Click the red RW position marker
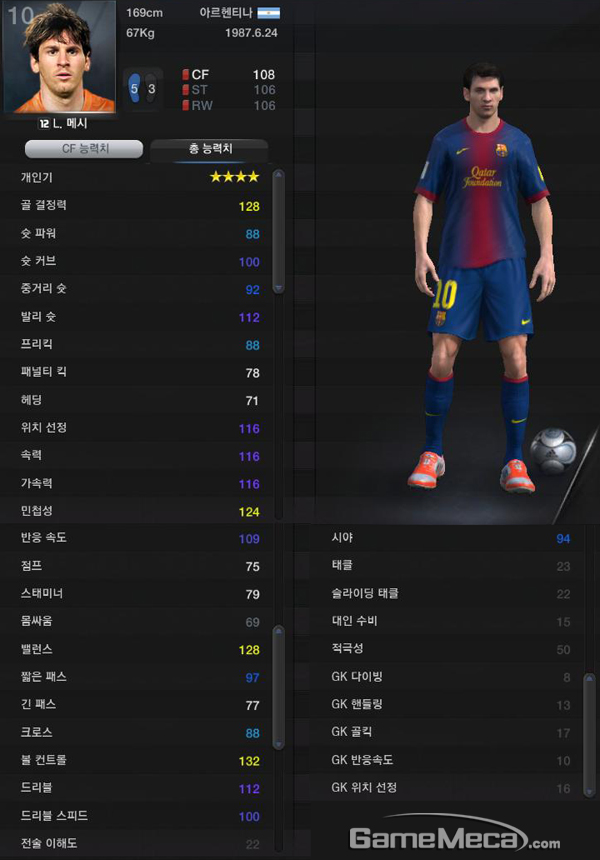Image resolution: width=600 pixels, height=860 pixels. [185, 105]
